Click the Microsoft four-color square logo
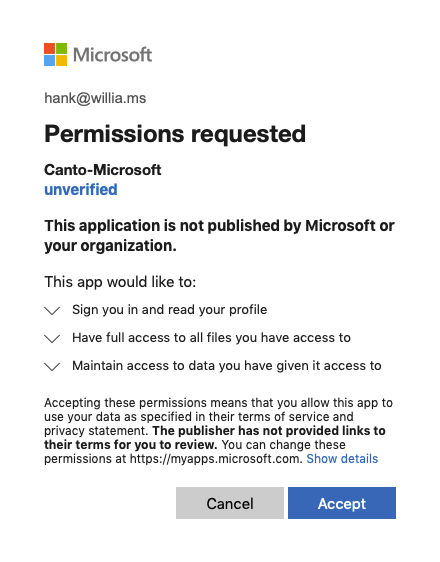440x562 pixels. click(56, 54)
